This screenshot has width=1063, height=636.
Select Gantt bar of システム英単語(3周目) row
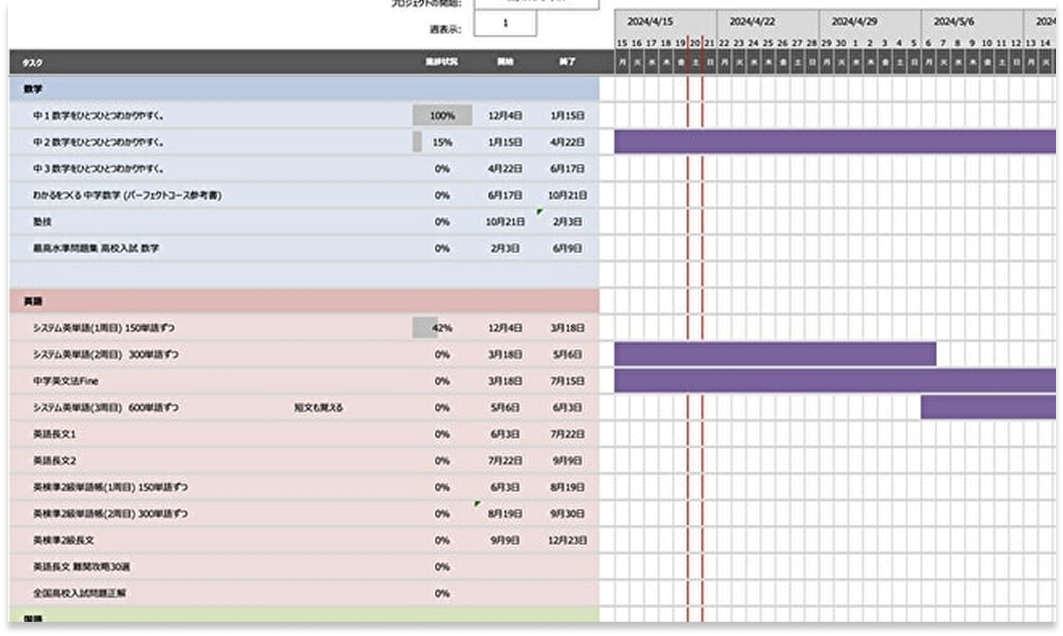987,407
